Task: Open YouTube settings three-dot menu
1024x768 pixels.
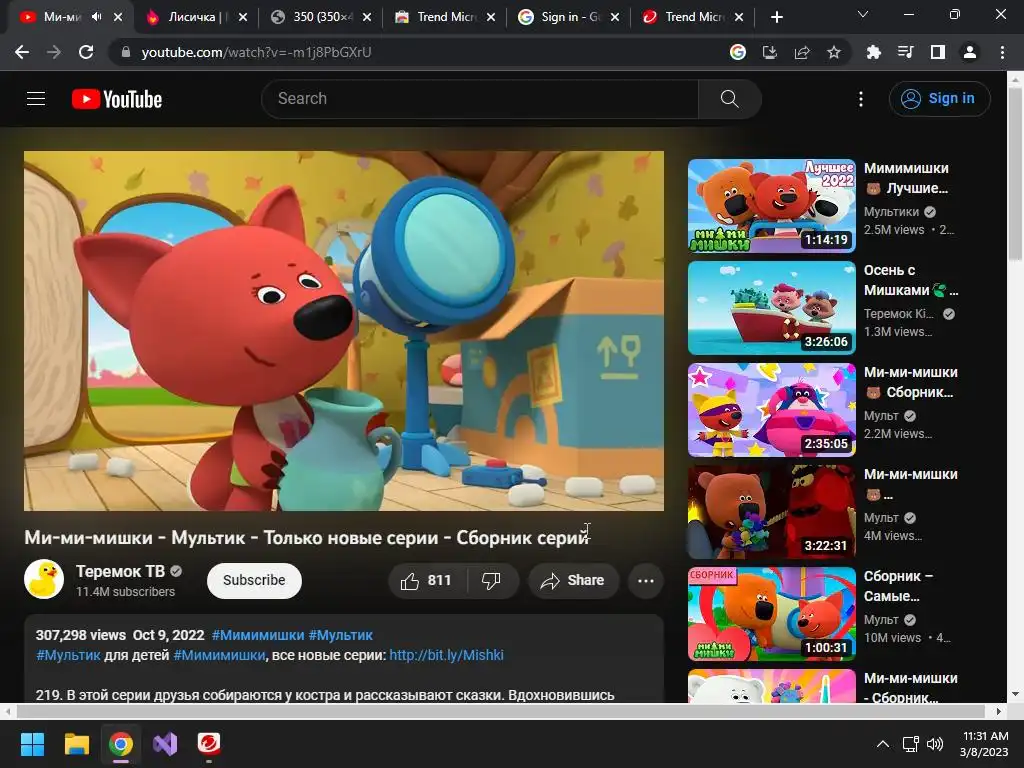Action: (861, 99)
